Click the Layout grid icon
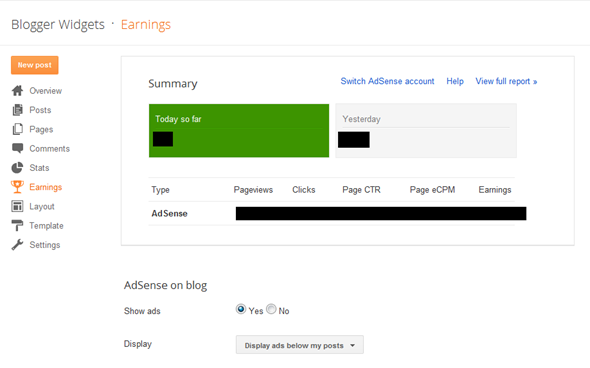 tap(17, 206)
